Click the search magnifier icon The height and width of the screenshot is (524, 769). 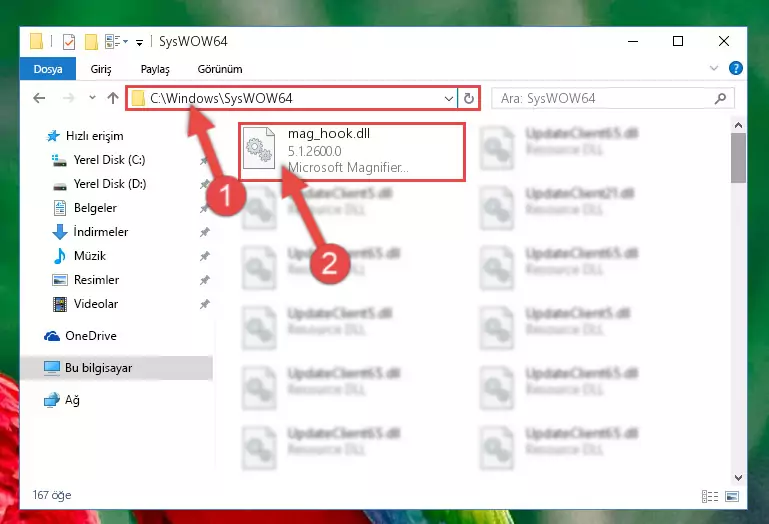coord(720,99)
